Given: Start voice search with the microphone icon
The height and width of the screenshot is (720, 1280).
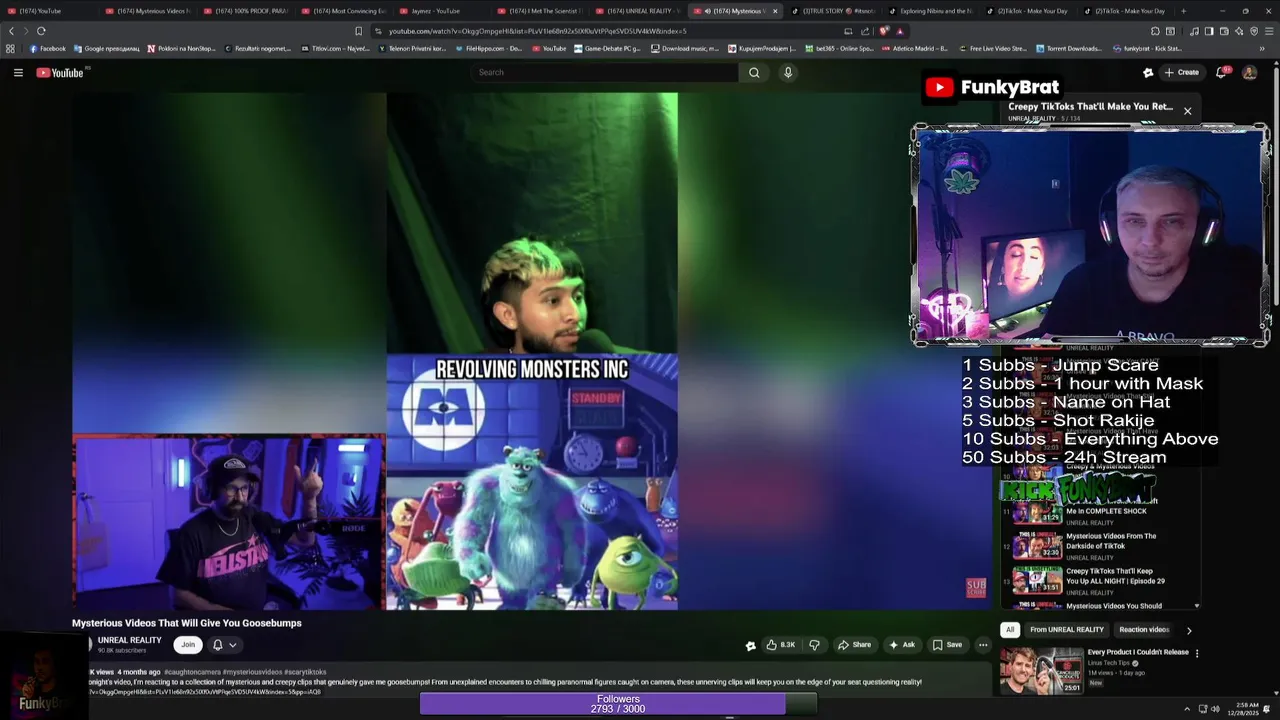Looking at the screenshot, I should 788,72.
